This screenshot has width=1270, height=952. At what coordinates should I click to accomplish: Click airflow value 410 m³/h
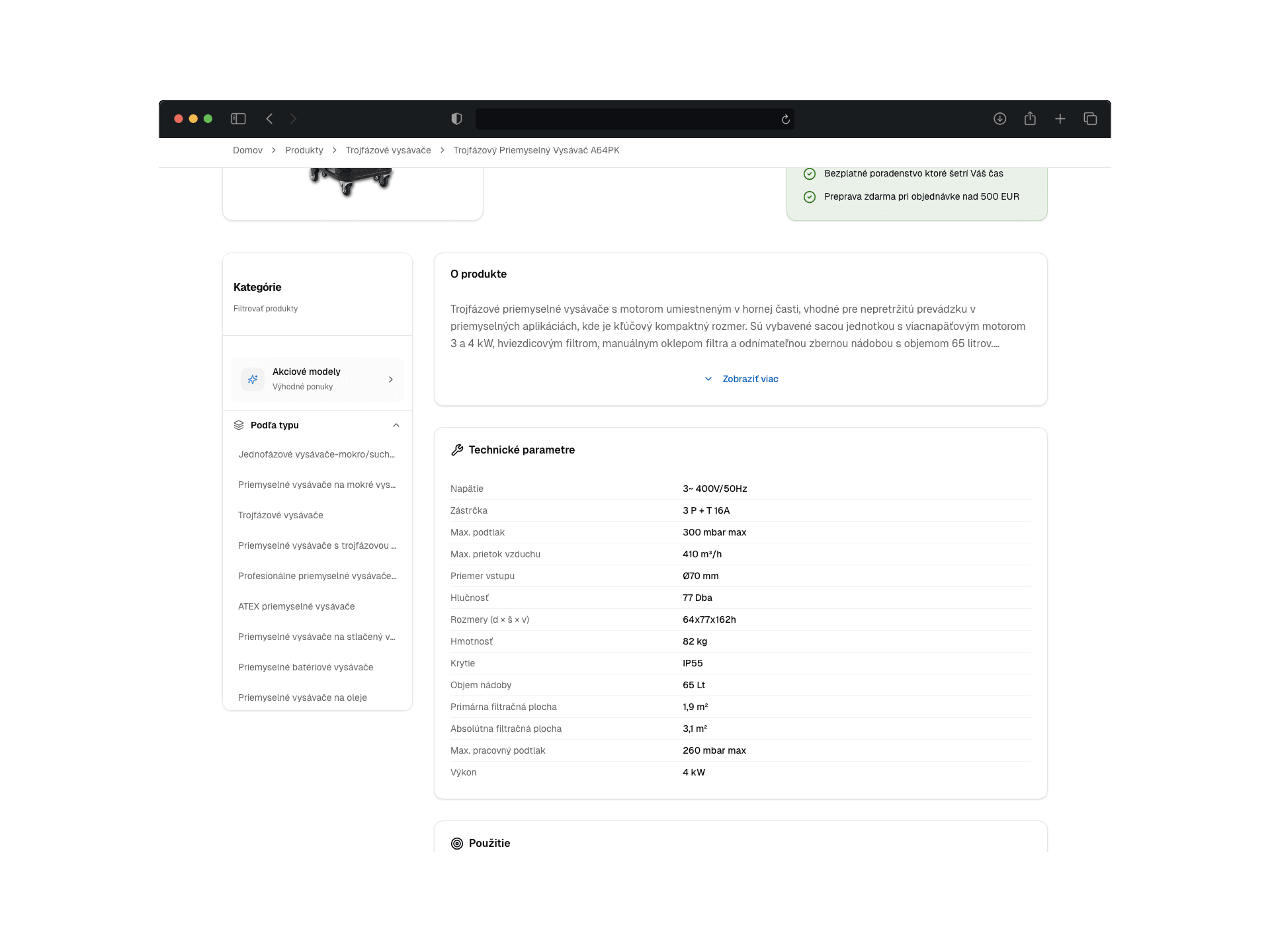pos(702,554)
